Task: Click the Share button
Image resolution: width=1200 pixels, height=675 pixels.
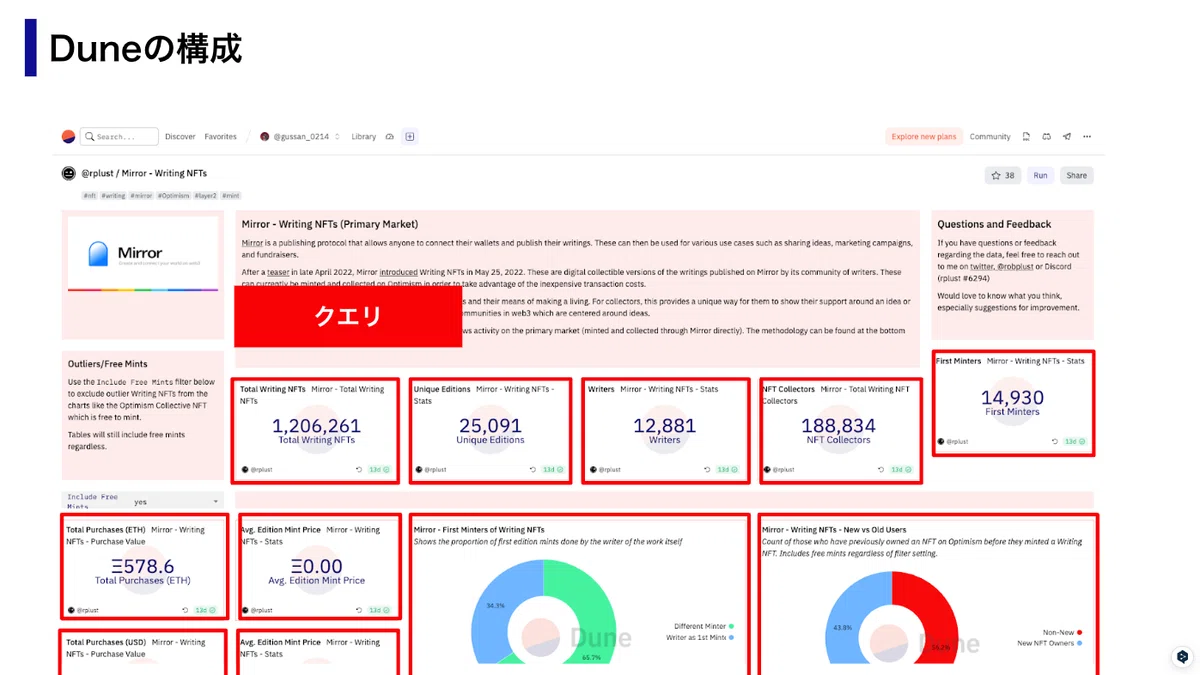Action: tap(1076, 175)
